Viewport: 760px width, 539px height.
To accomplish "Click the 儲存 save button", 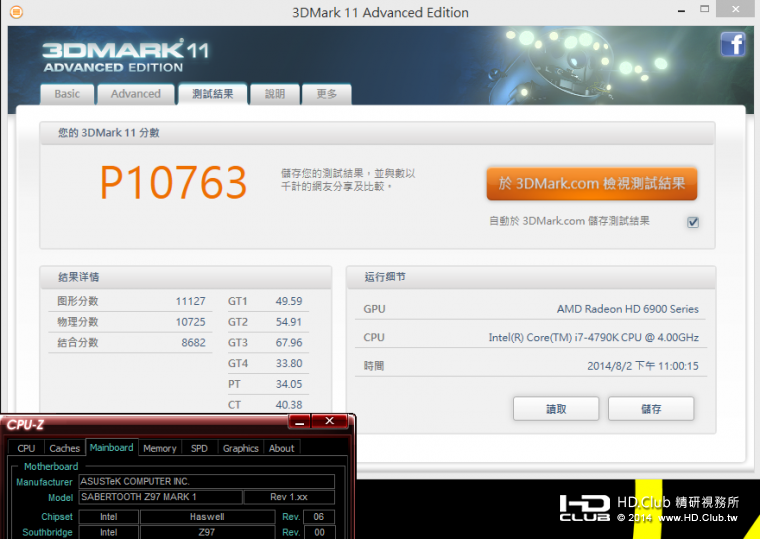I will 651,409.
